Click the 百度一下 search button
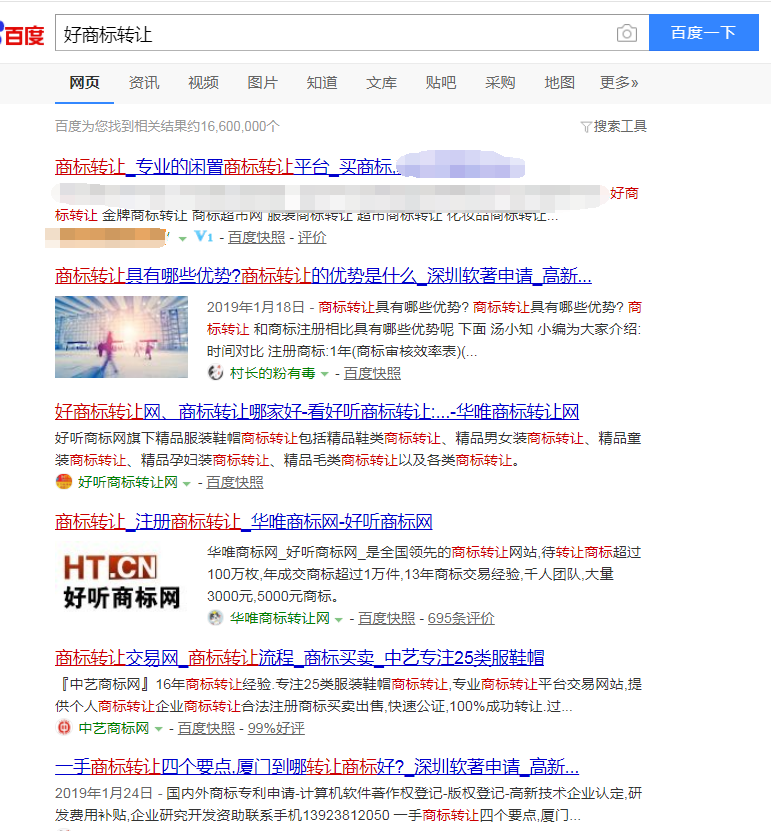771x831 pixels. pyautogui.click(x=704, y=33)
